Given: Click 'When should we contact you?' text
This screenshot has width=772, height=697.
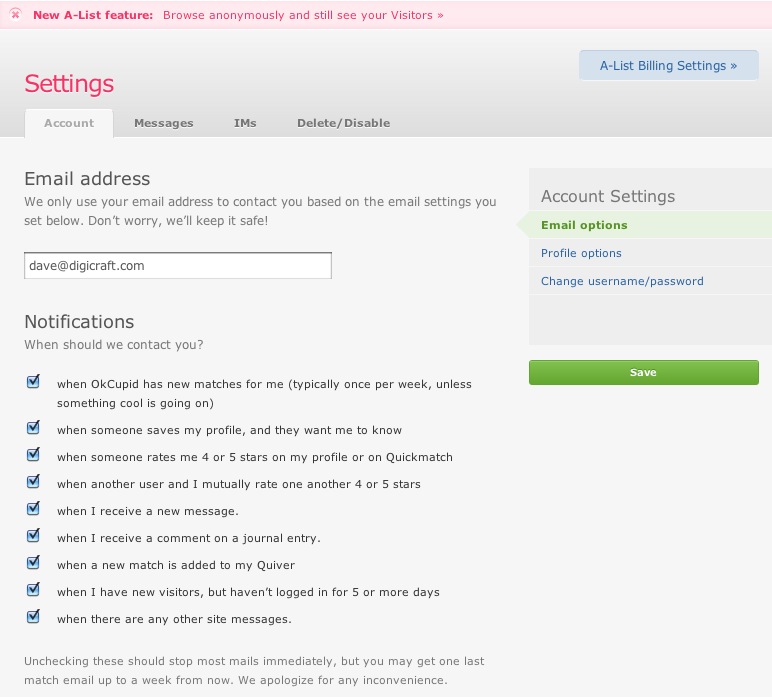Looking at the screenshot, I should [x=114, y=345].
